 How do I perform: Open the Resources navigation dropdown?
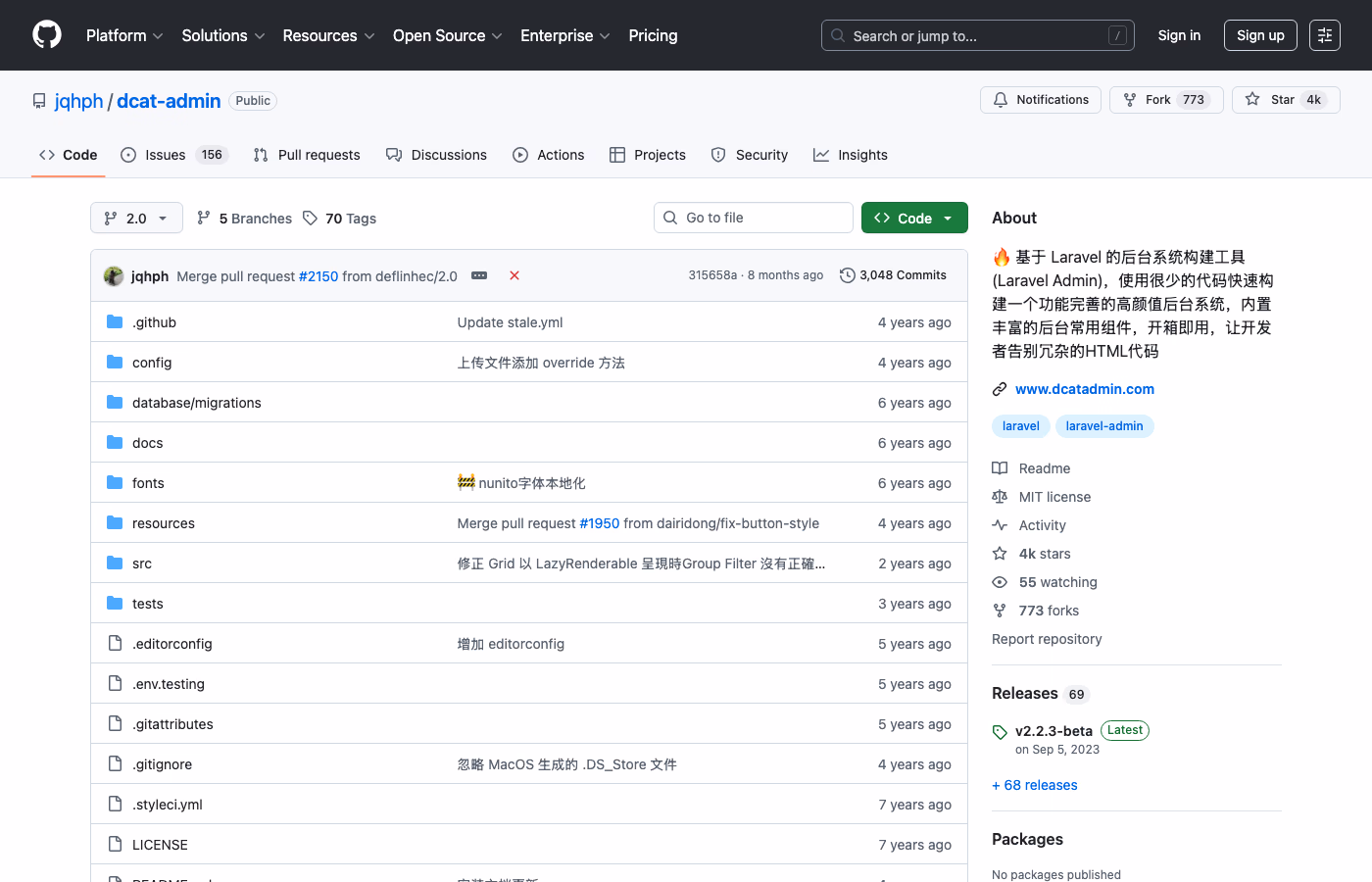(x=327, y=35)
